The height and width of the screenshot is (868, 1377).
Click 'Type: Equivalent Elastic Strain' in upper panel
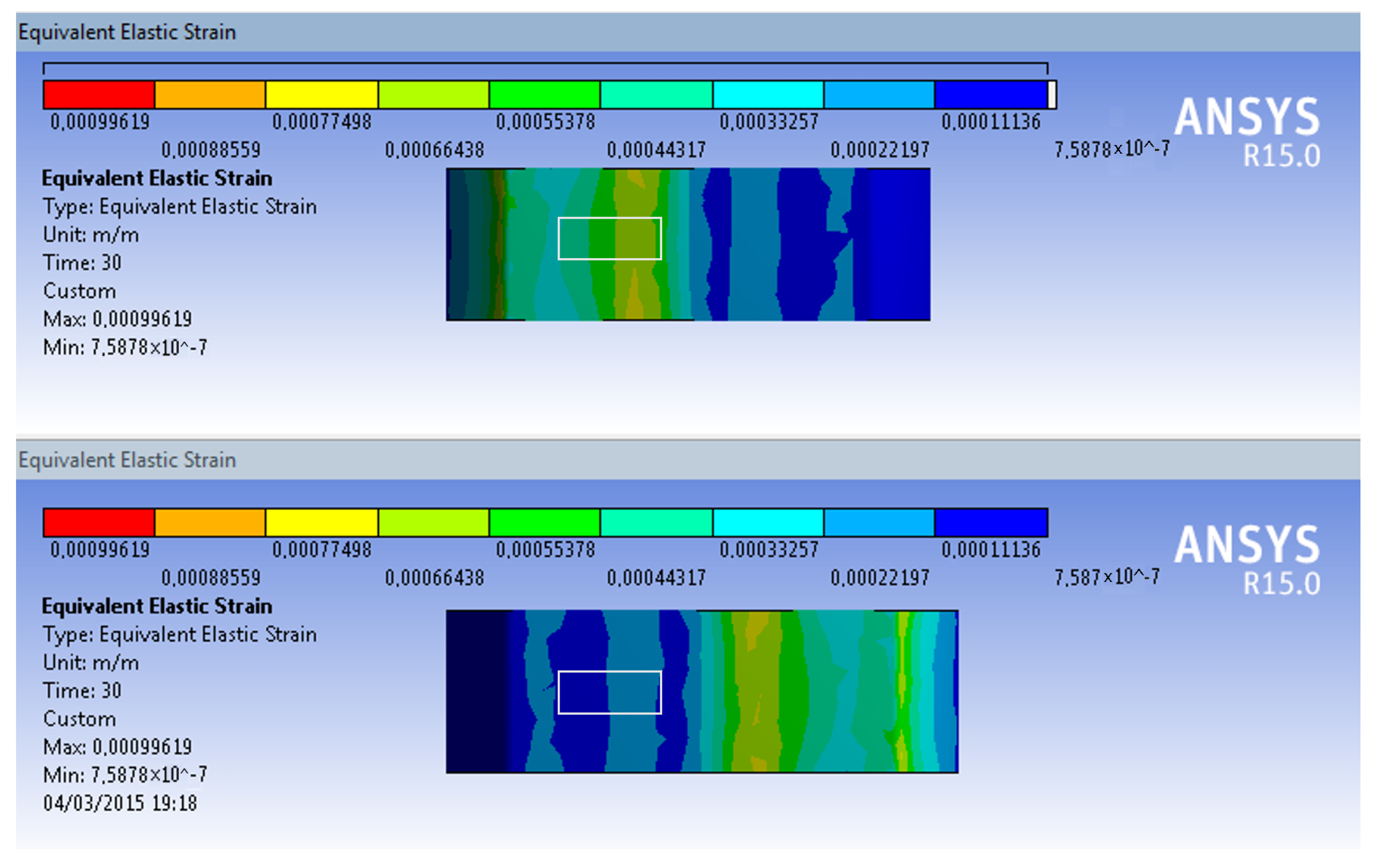(x=179, y=206)
